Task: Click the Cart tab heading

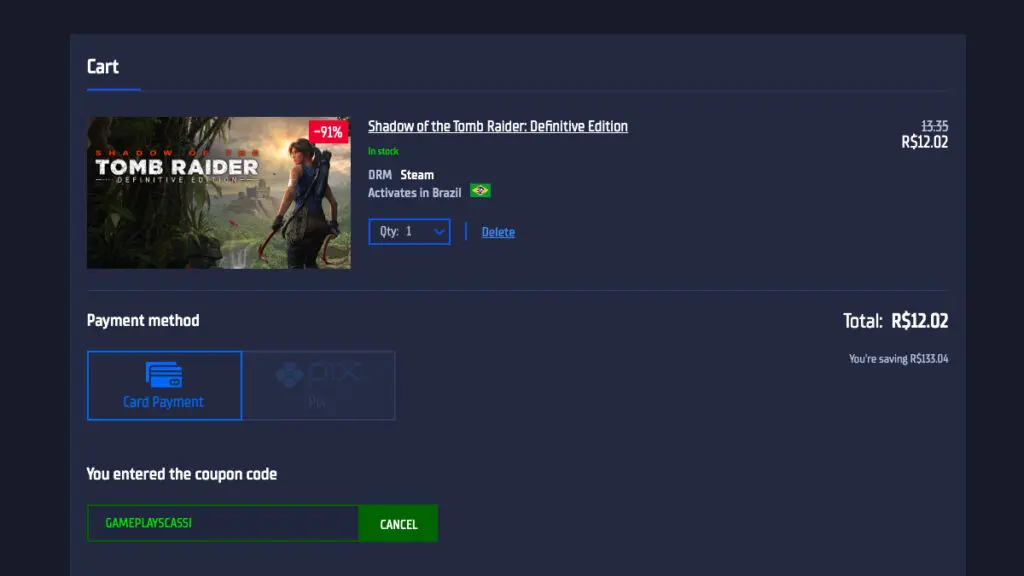Action: 103,67
